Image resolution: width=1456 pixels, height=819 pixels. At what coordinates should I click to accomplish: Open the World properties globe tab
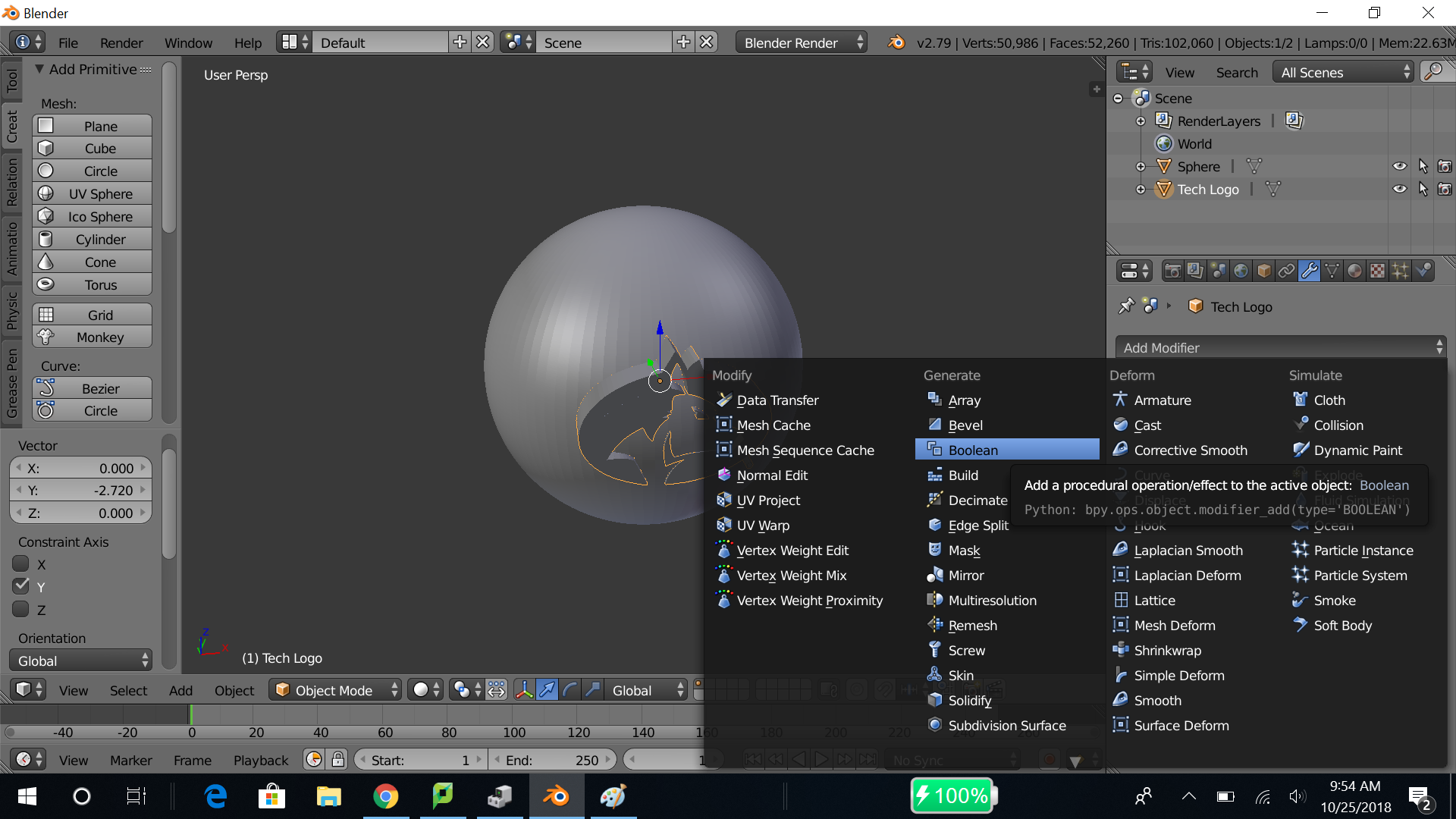click(x=1241, y=271)
